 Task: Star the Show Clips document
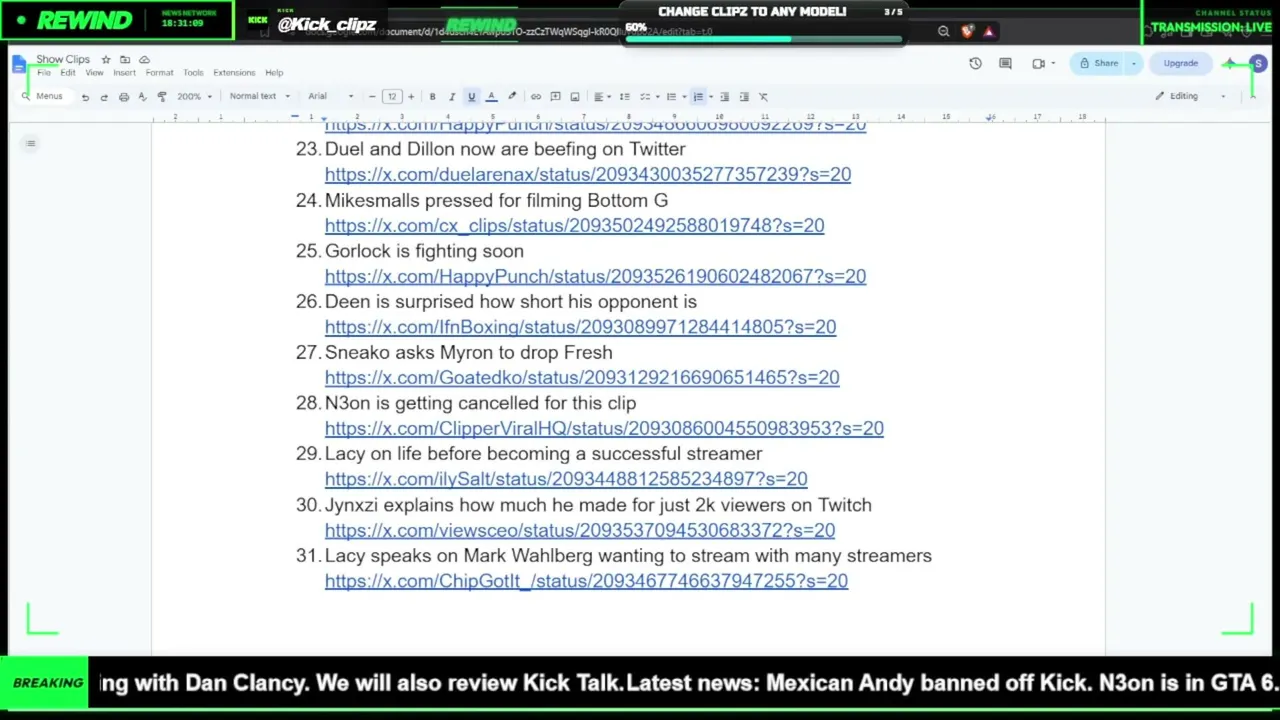click(106, 60)
